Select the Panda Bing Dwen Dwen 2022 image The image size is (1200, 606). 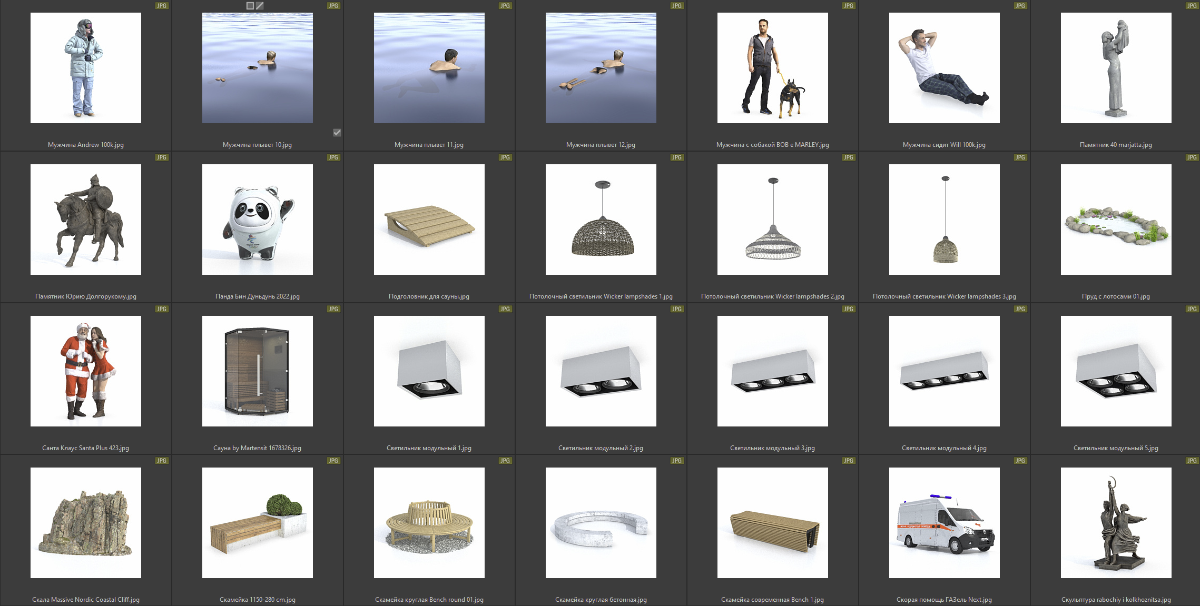(257, 219)
